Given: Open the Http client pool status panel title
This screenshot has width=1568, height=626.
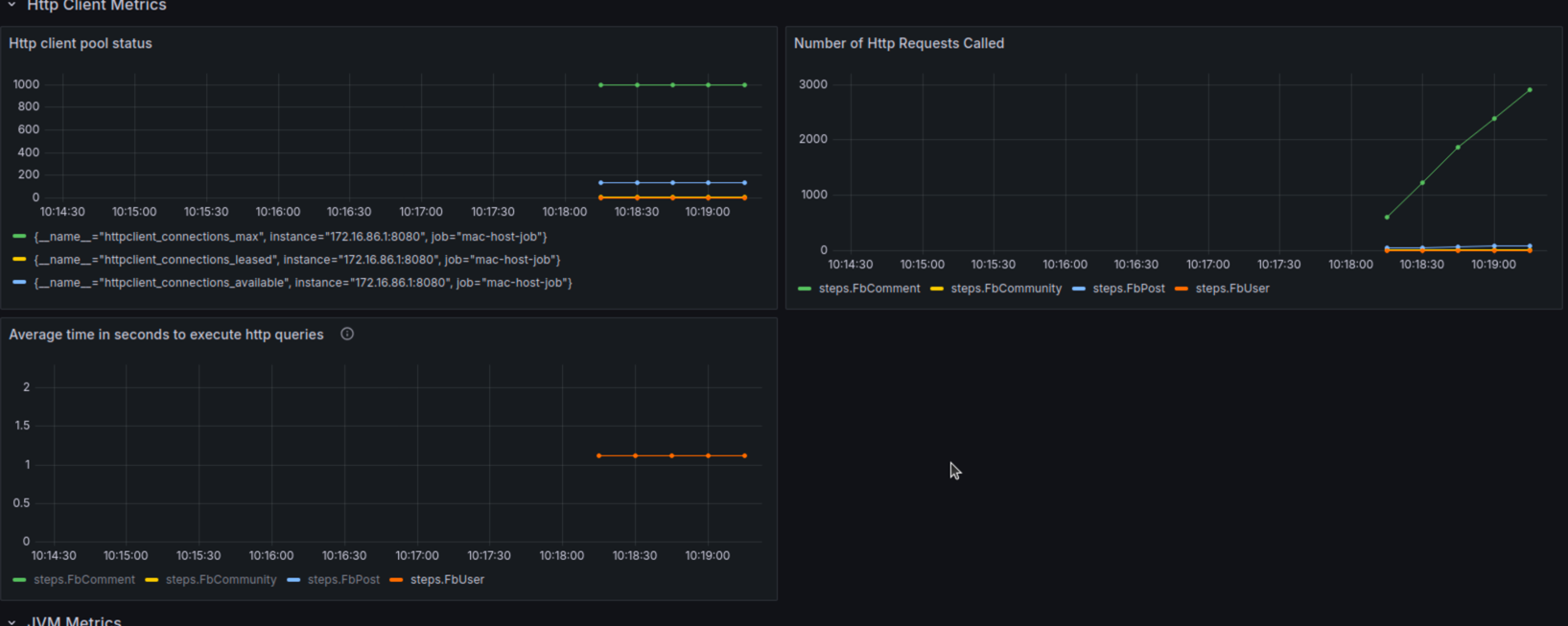Looking at the screenshot, I should (81, 43).
